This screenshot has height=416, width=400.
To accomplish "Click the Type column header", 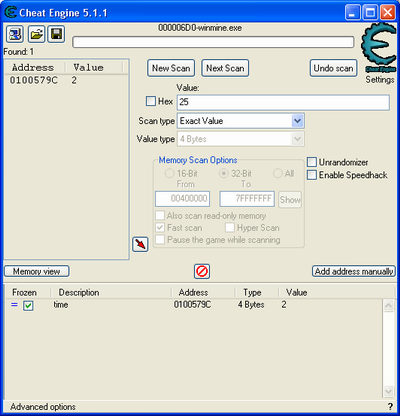I will [252, 292].
